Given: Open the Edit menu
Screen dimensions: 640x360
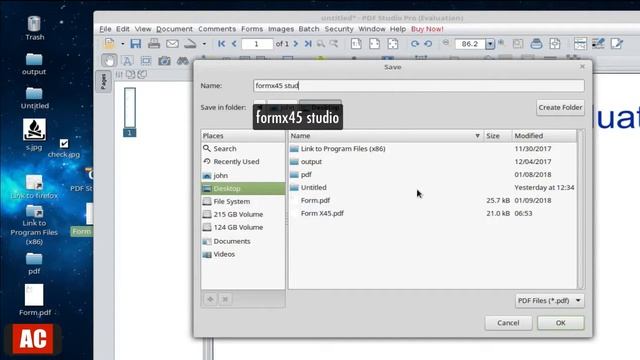Looking at the screenshot, I should click(x=122, y=29).
